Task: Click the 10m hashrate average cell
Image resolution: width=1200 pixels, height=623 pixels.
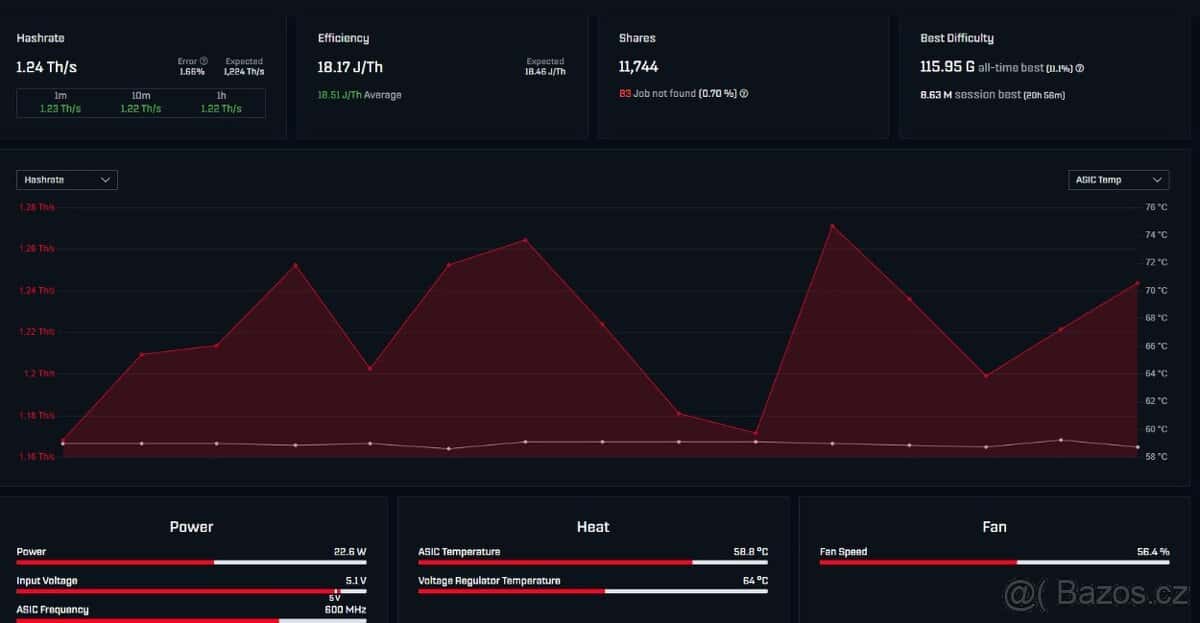Action: [x=141, y=103]
